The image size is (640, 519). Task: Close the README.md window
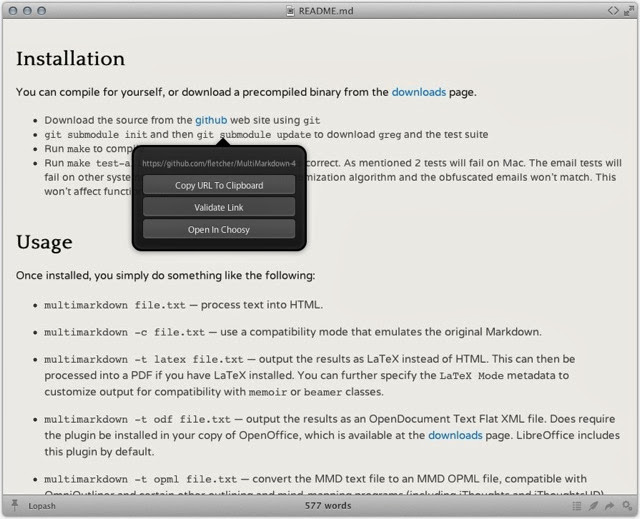(13, 11)
